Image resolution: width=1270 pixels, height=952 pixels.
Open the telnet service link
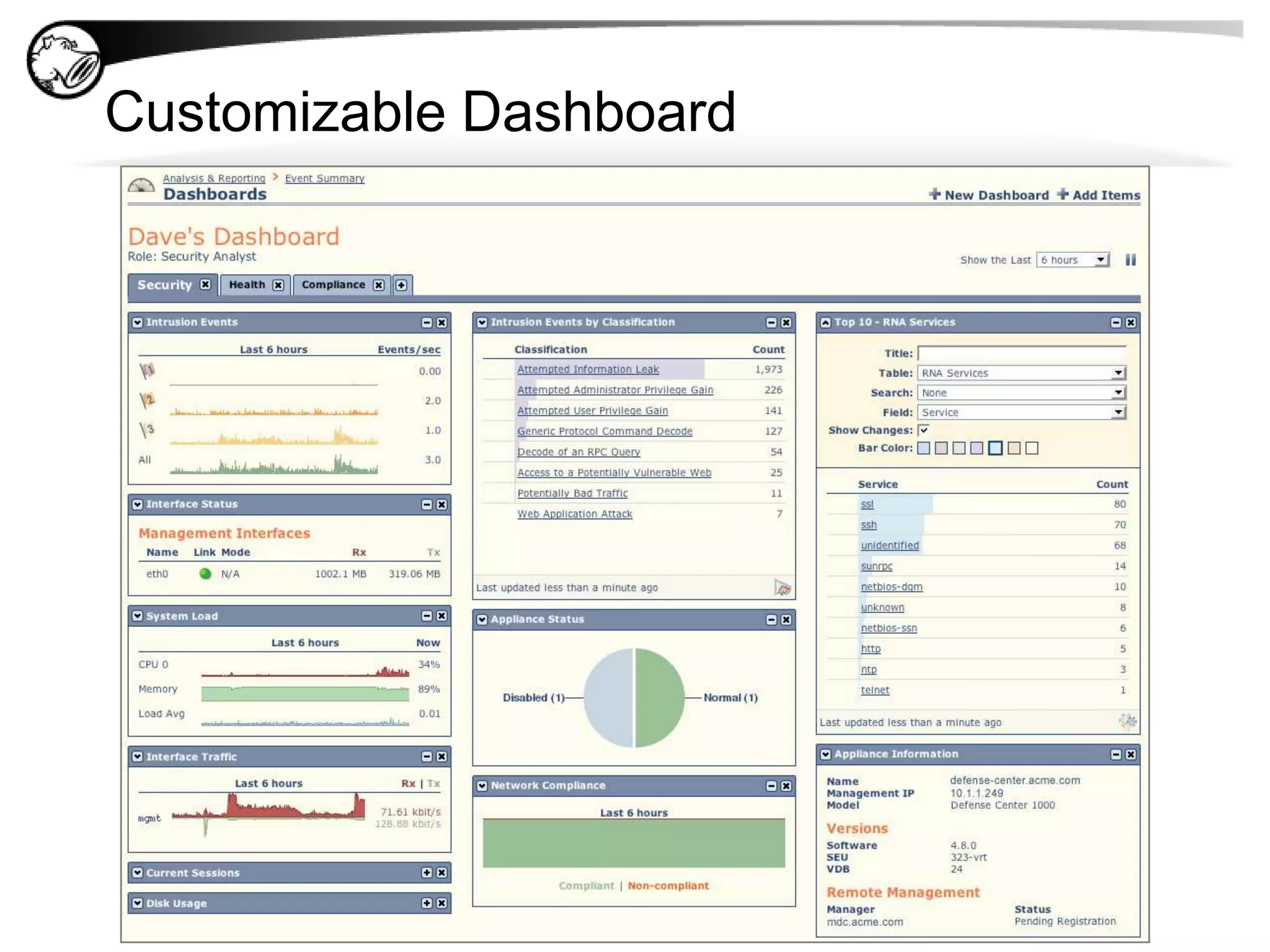pos(875,690)
